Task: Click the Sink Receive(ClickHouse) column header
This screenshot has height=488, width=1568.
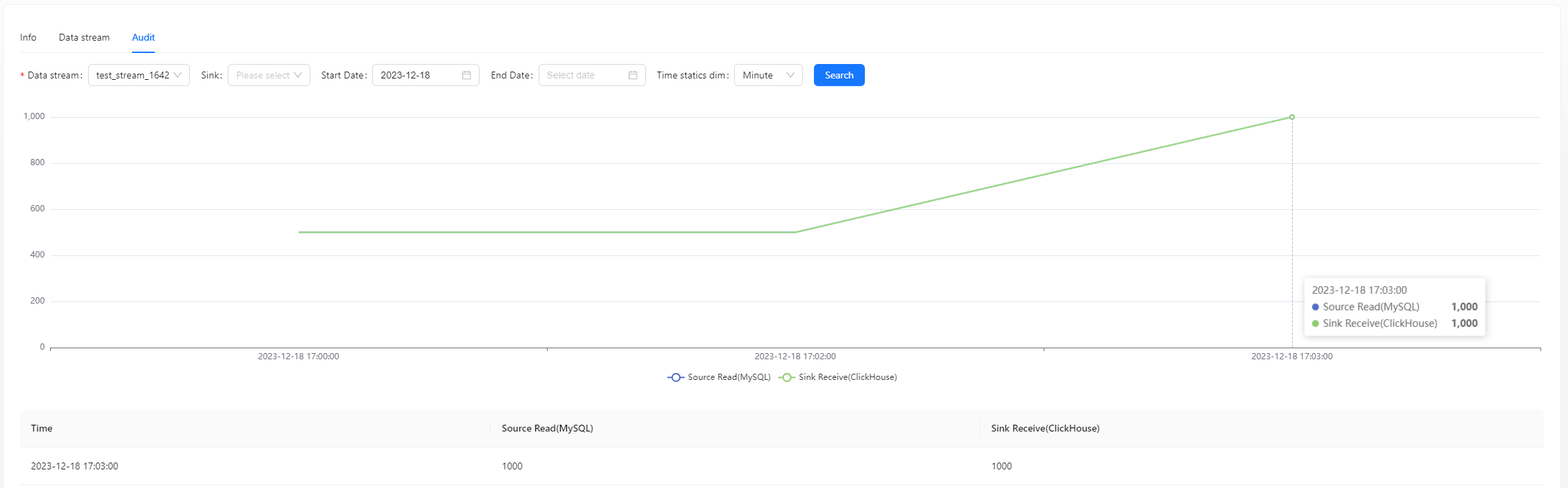Action: 1044,428
